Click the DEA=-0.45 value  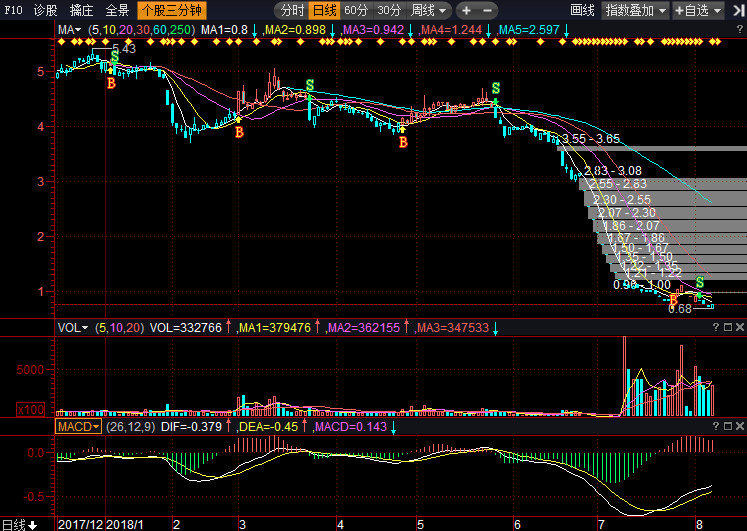point(268,427)
